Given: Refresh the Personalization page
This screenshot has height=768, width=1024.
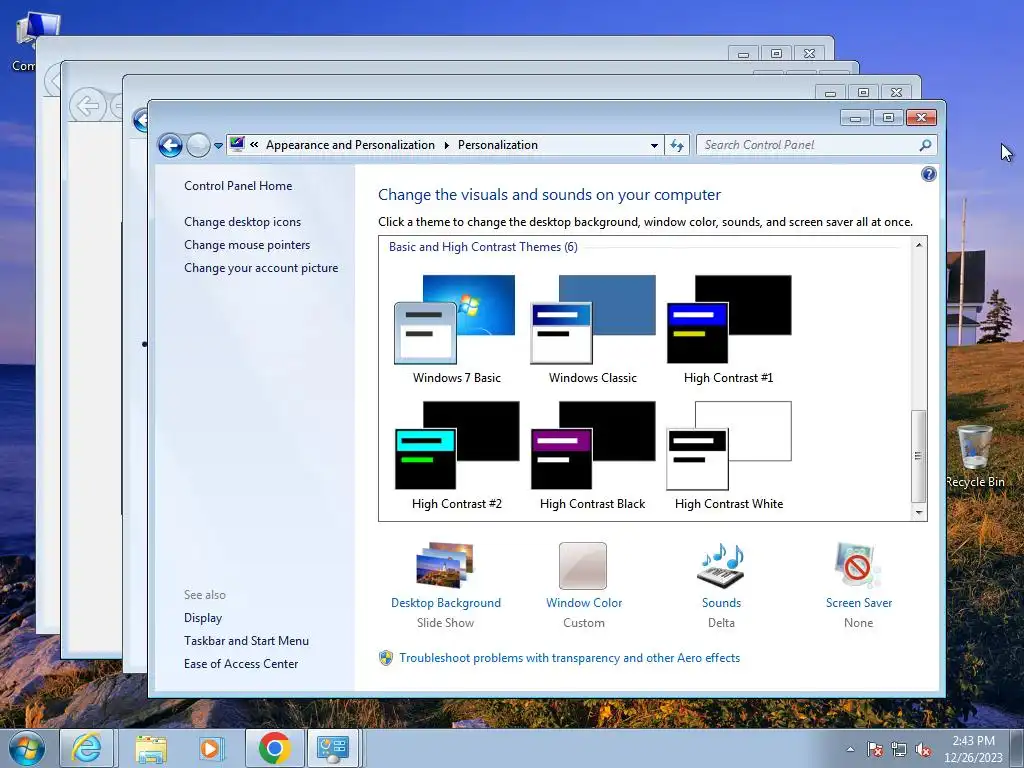Looking at the screenshot, I should (677, 145).
